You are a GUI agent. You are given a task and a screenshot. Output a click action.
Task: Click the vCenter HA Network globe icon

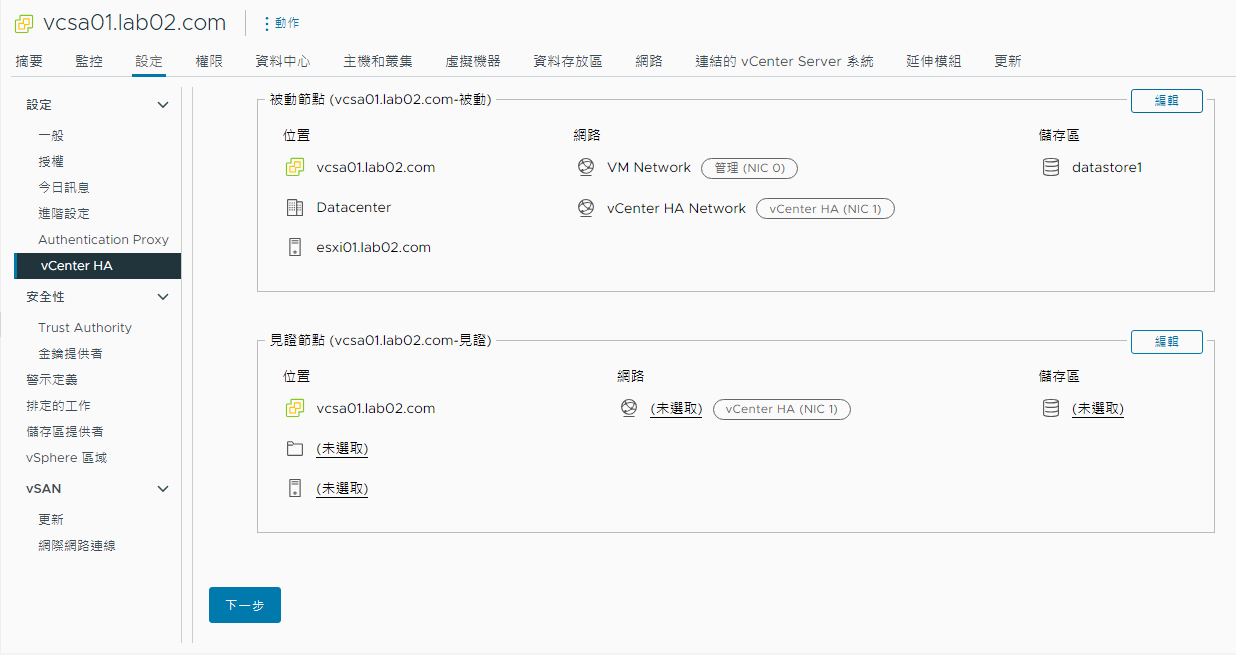pyautogui.click(x=586, y=208)
